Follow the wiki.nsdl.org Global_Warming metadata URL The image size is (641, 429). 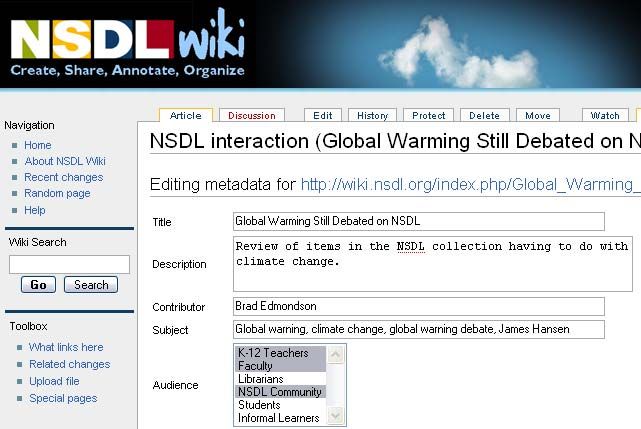[x=471, y=184]
